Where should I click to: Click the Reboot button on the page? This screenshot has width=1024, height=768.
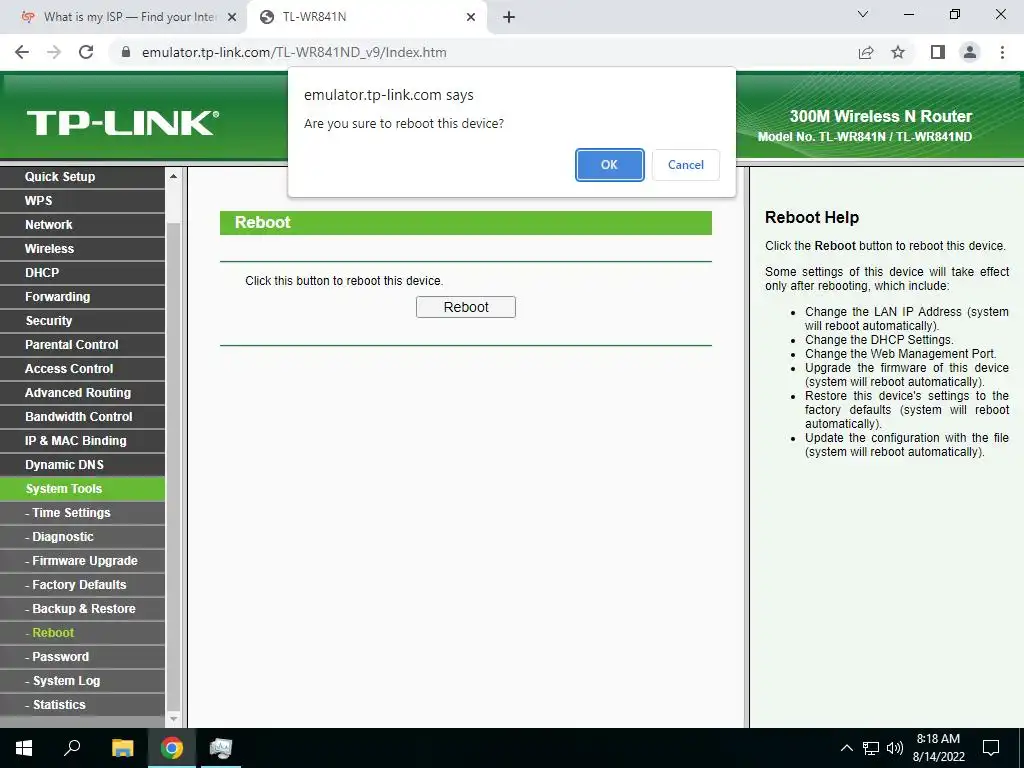click(466, 307)
